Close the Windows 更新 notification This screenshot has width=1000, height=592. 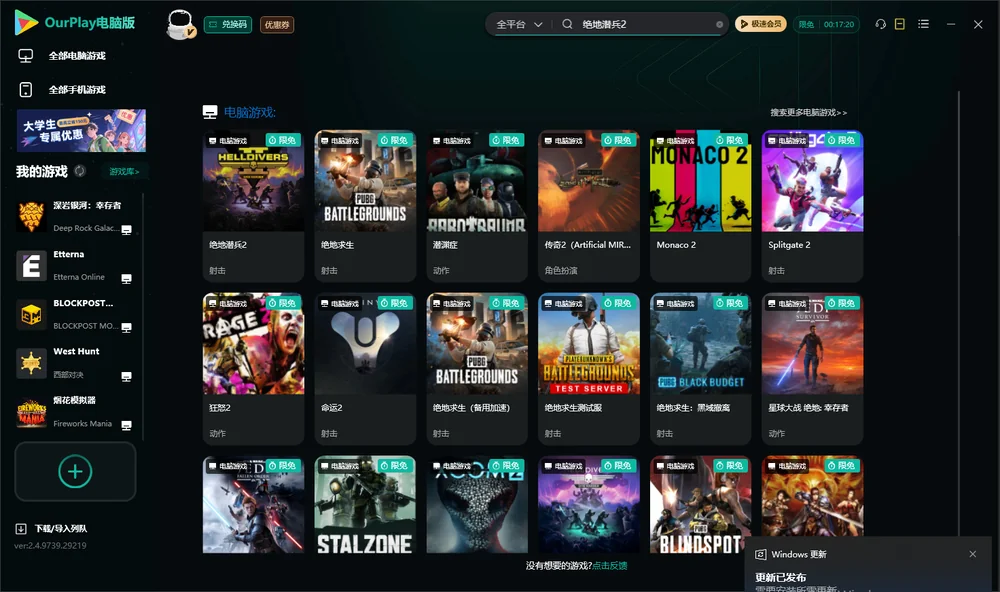tap(973, 554)
